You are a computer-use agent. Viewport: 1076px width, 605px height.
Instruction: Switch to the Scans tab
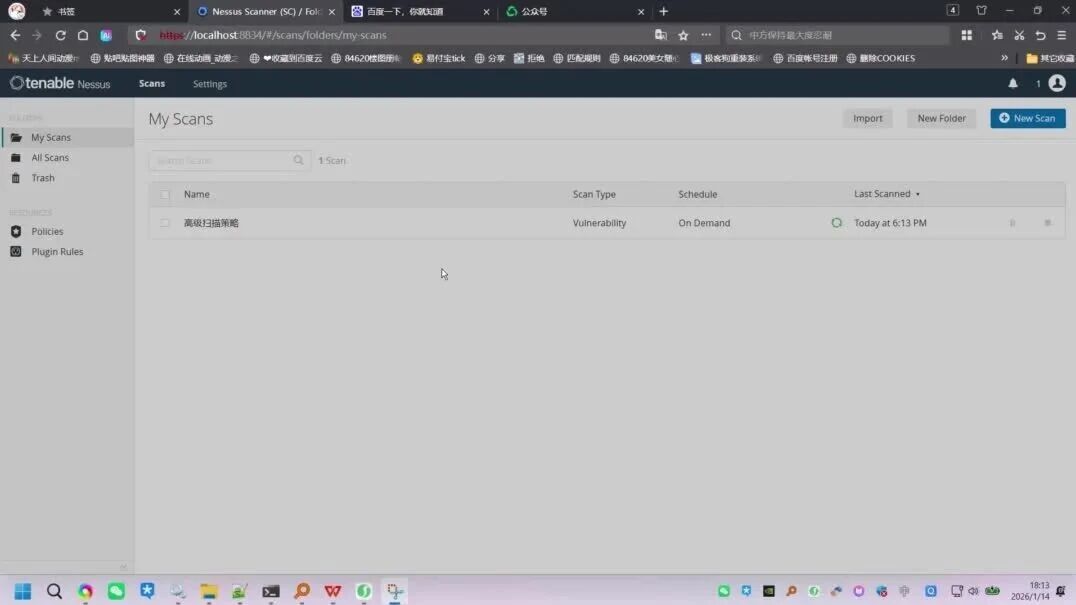click(152, 84)
